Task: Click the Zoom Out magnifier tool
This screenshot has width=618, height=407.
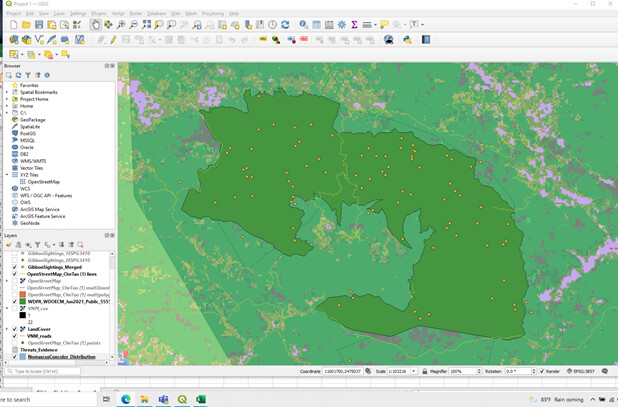Action: click(x=134, y=25)
